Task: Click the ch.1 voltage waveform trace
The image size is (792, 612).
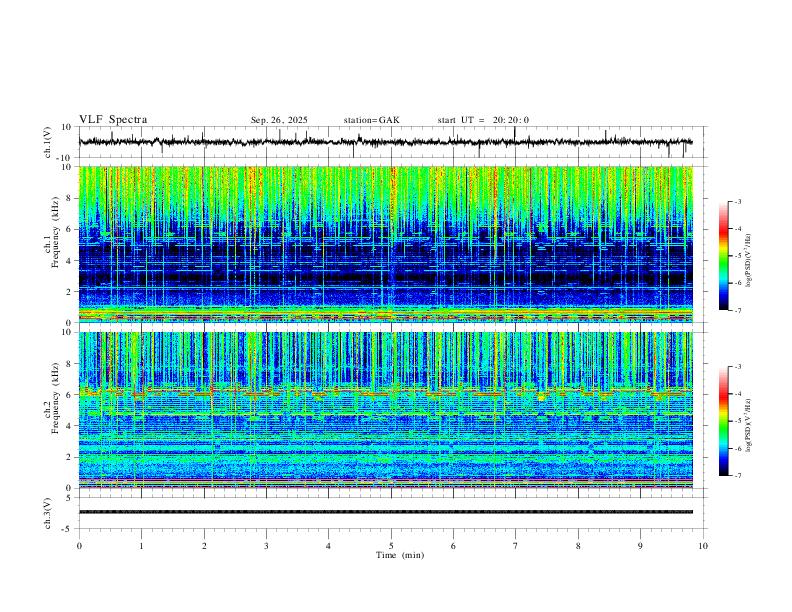Action: tap(385, 142)
